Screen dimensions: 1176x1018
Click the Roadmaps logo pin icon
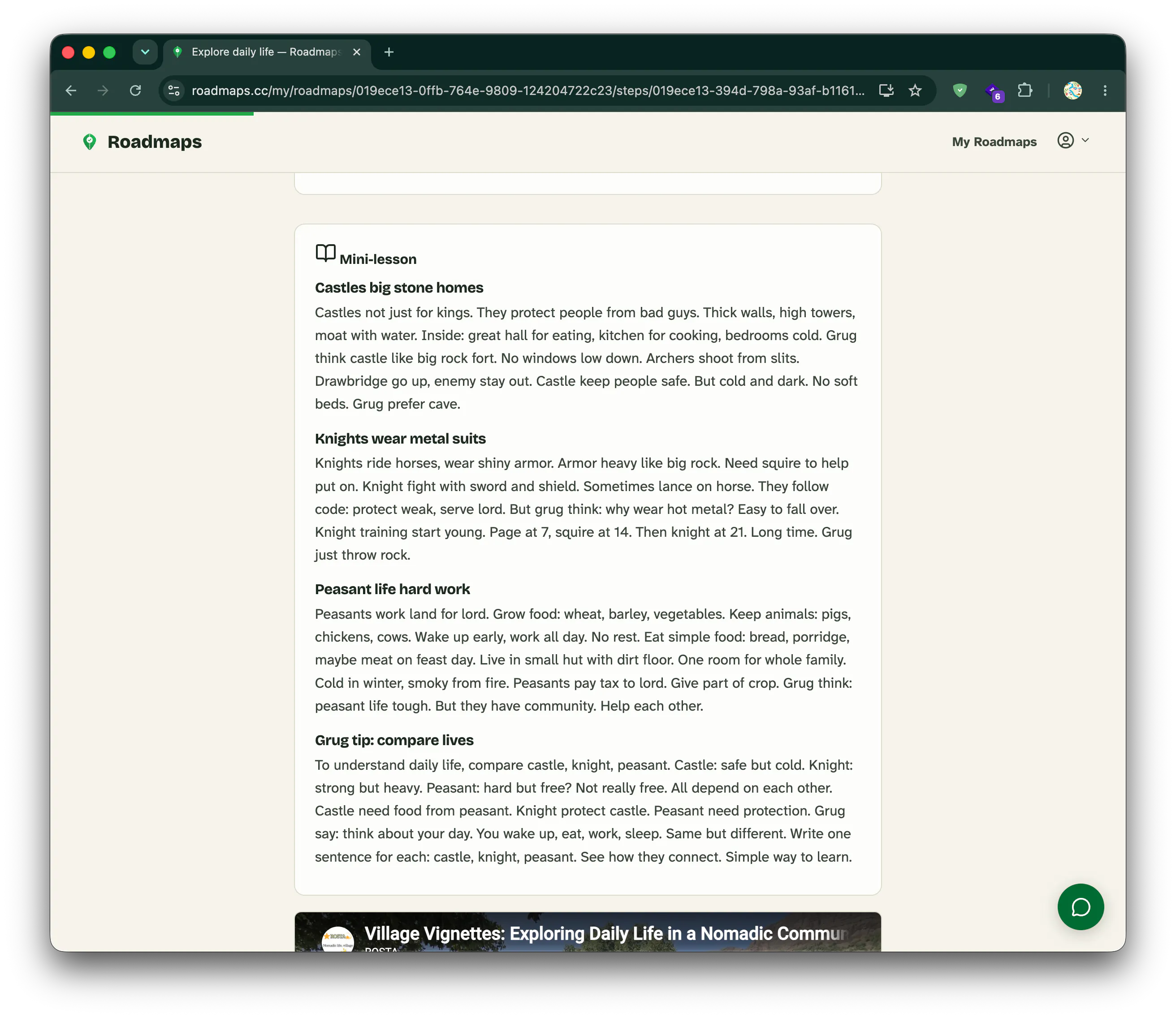[90, 142]
